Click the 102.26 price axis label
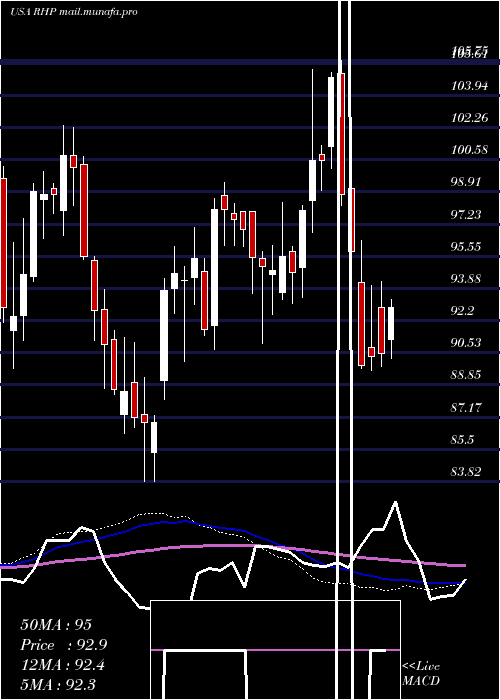 (470, 118)
